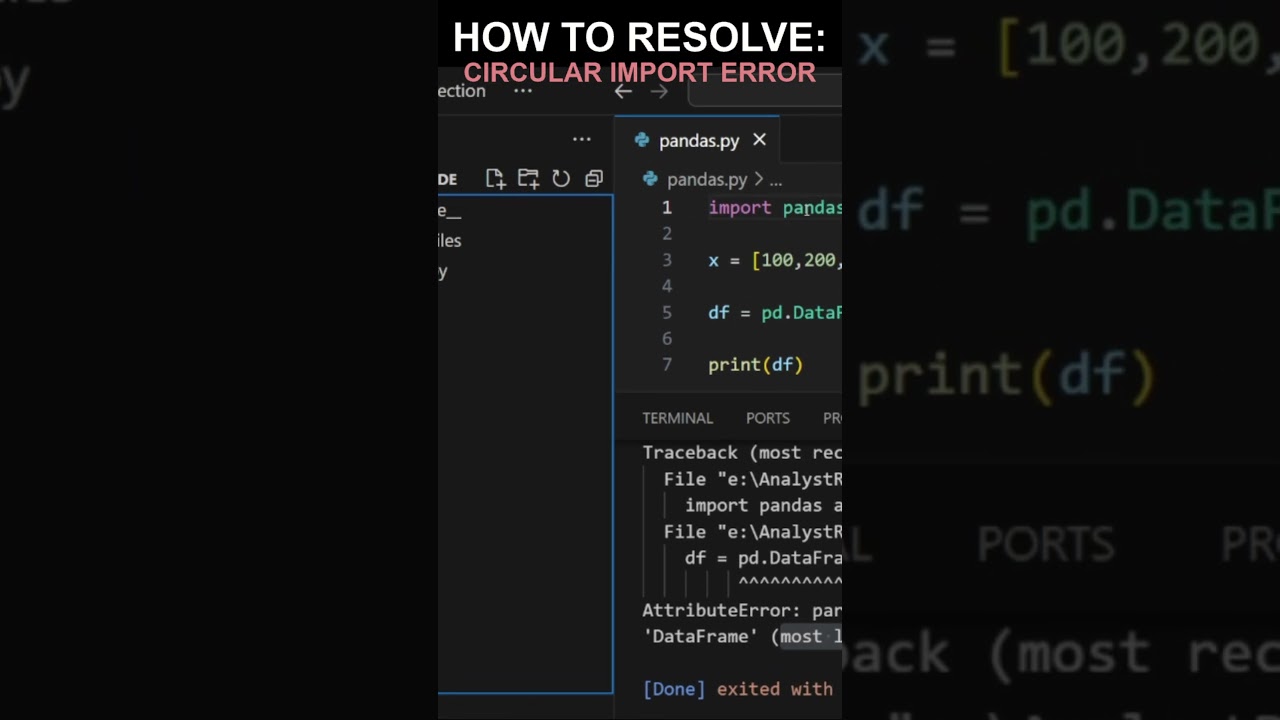Collapse all folders in explorer
Viewport: 1280px width, 720px height.
pos(594,179)
